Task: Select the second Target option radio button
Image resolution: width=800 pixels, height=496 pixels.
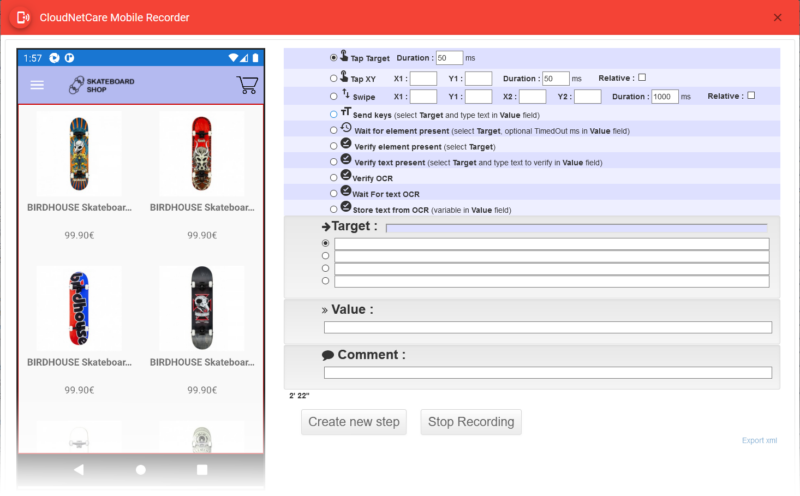Action: (325, 256)
